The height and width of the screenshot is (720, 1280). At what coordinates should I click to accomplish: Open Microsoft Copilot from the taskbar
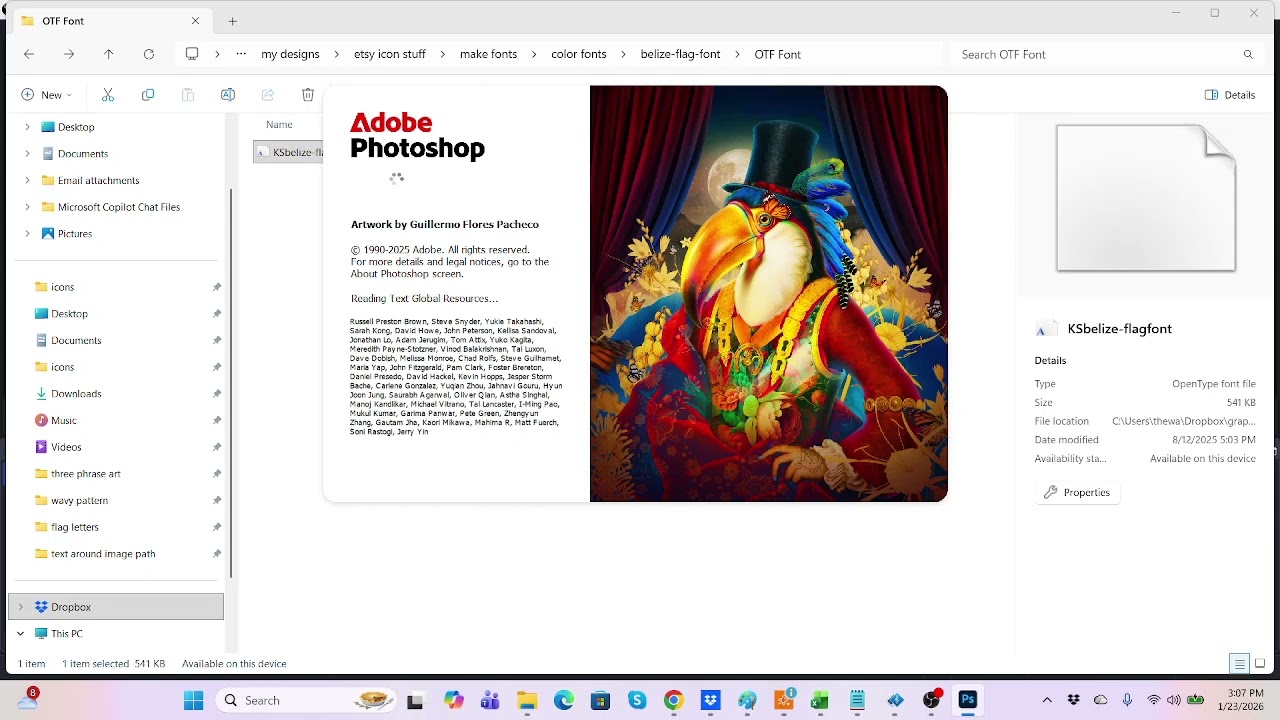[454, 700]
